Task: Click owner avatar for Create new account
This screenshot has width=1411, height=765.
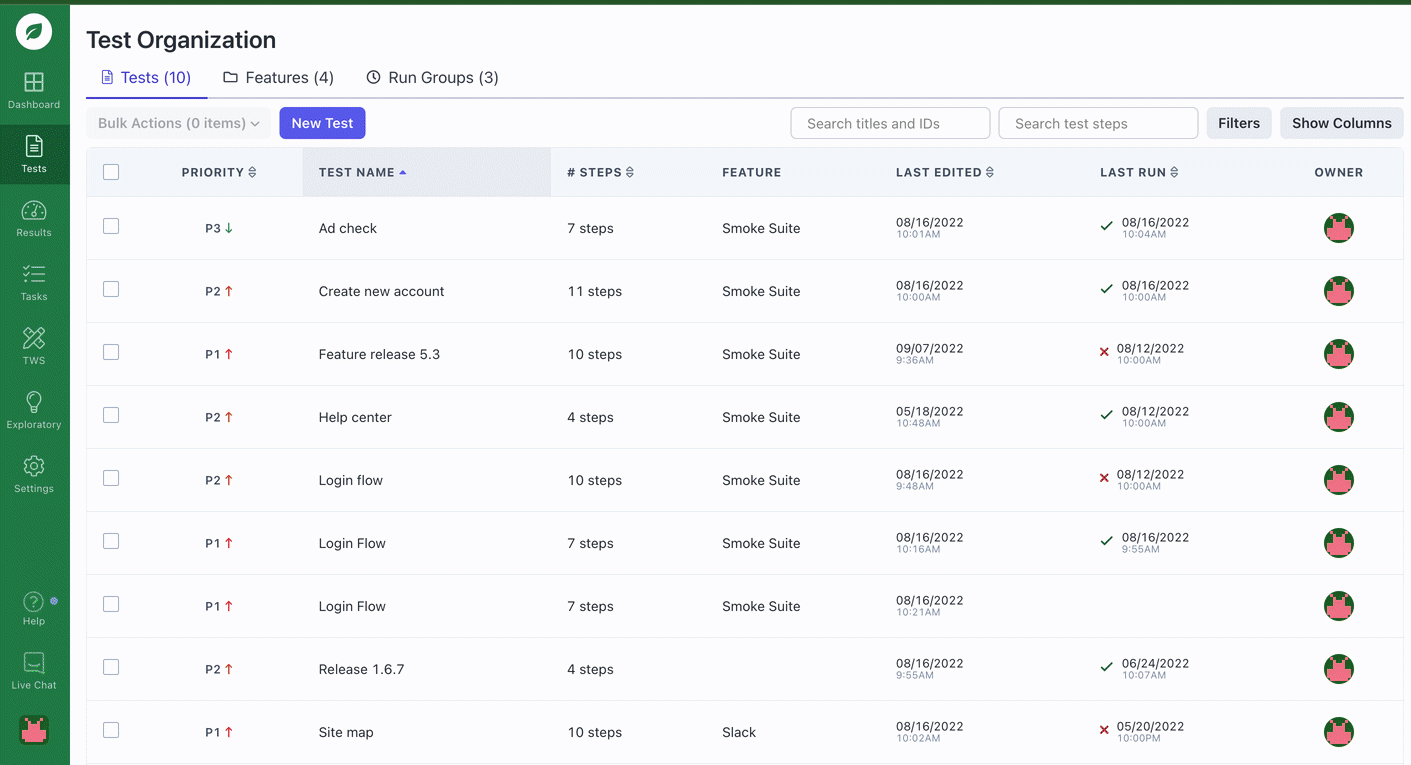Action: 1339,291
